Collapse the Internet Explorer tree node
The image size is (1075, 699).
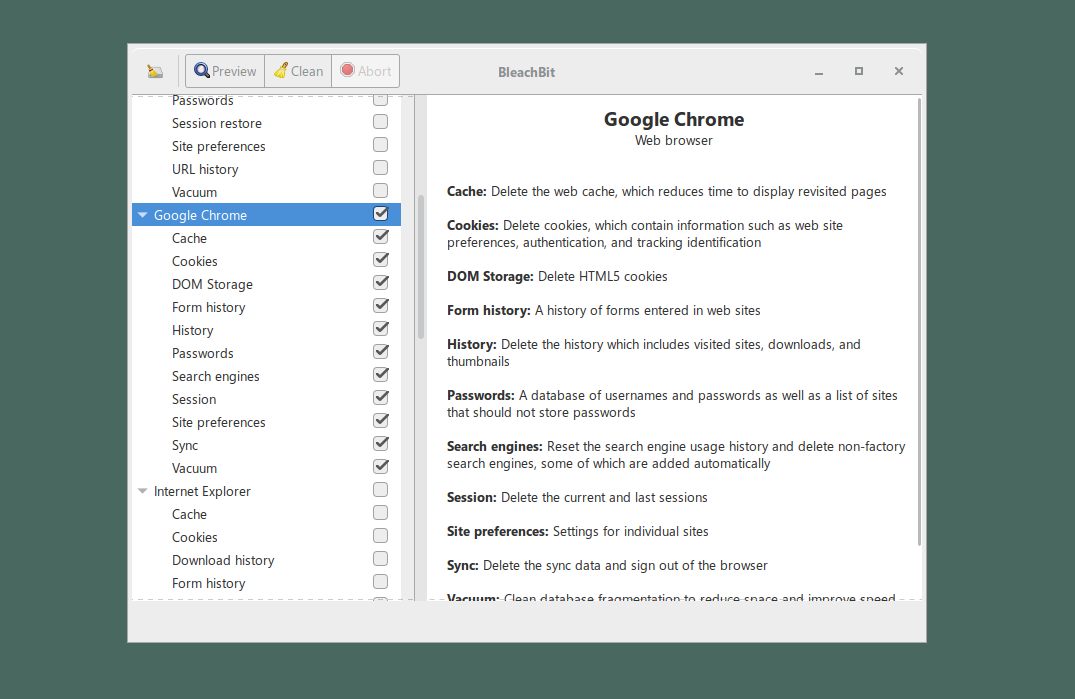143,491
